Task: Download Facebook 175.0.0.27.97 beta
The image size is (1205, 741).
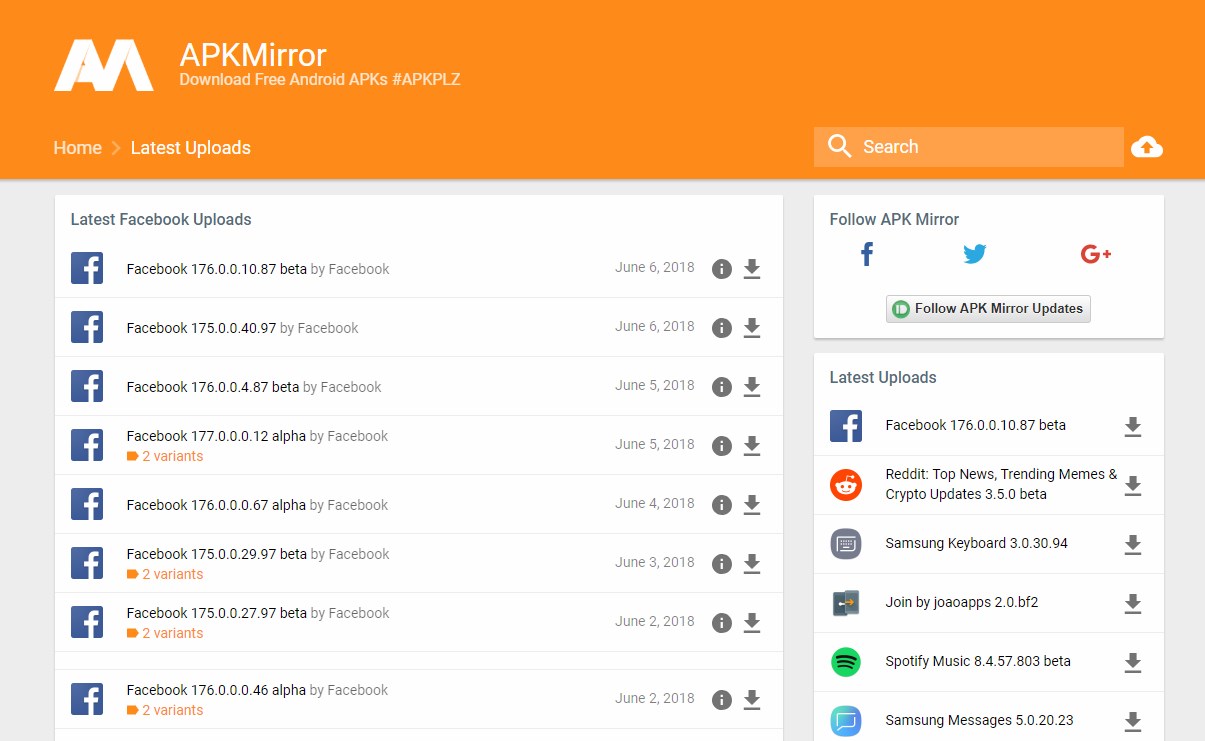Action: coord(752,623)
